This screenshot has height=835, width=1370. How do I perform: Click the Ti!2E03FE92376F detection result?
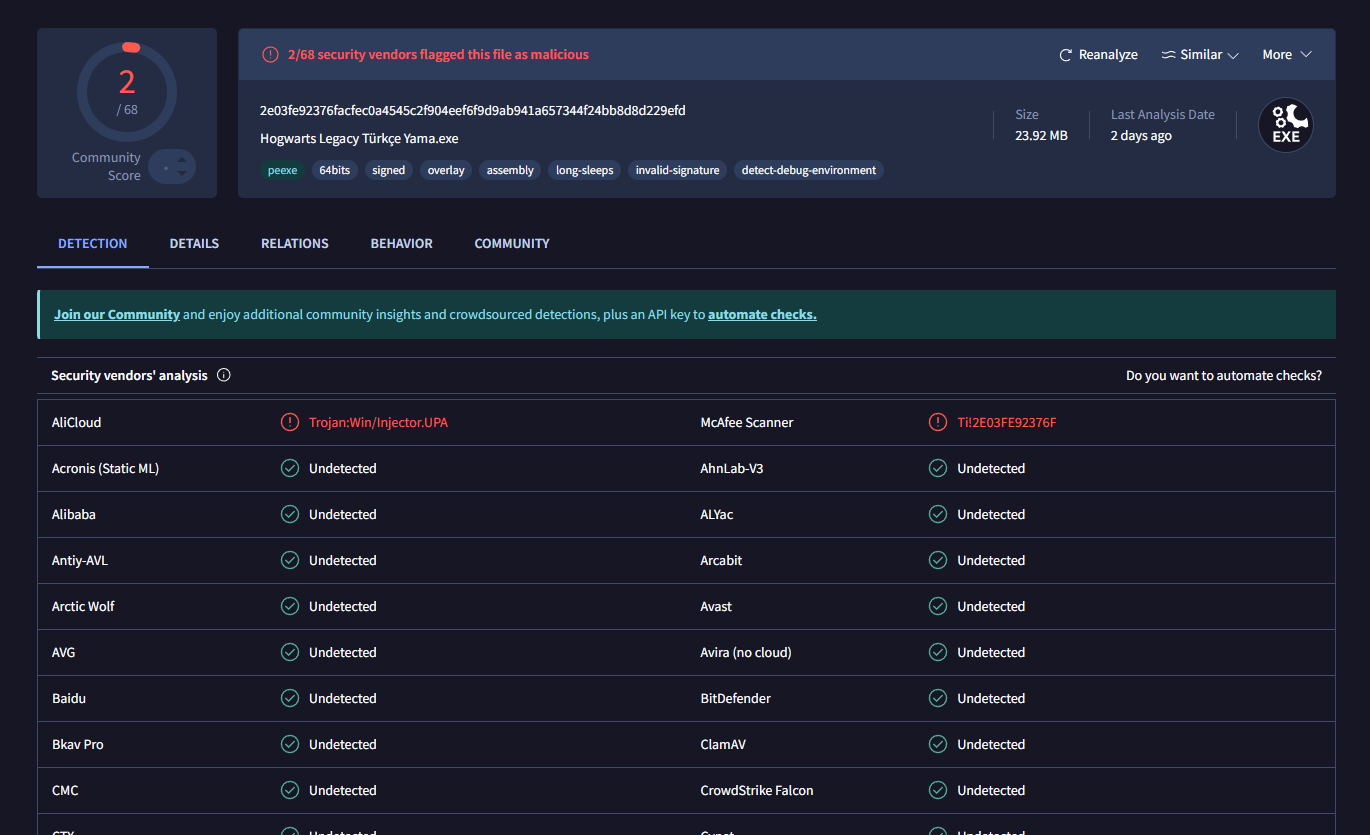coord(1007,422)
